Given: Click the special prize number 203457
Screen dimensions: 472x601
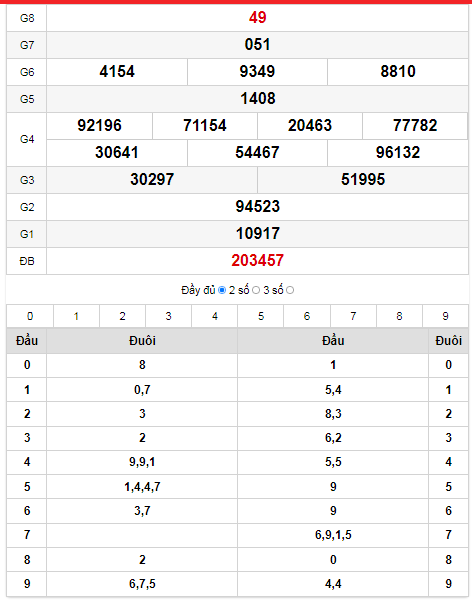Looking at the screenshot, I should pyautogui.click(x=257, y=261).
